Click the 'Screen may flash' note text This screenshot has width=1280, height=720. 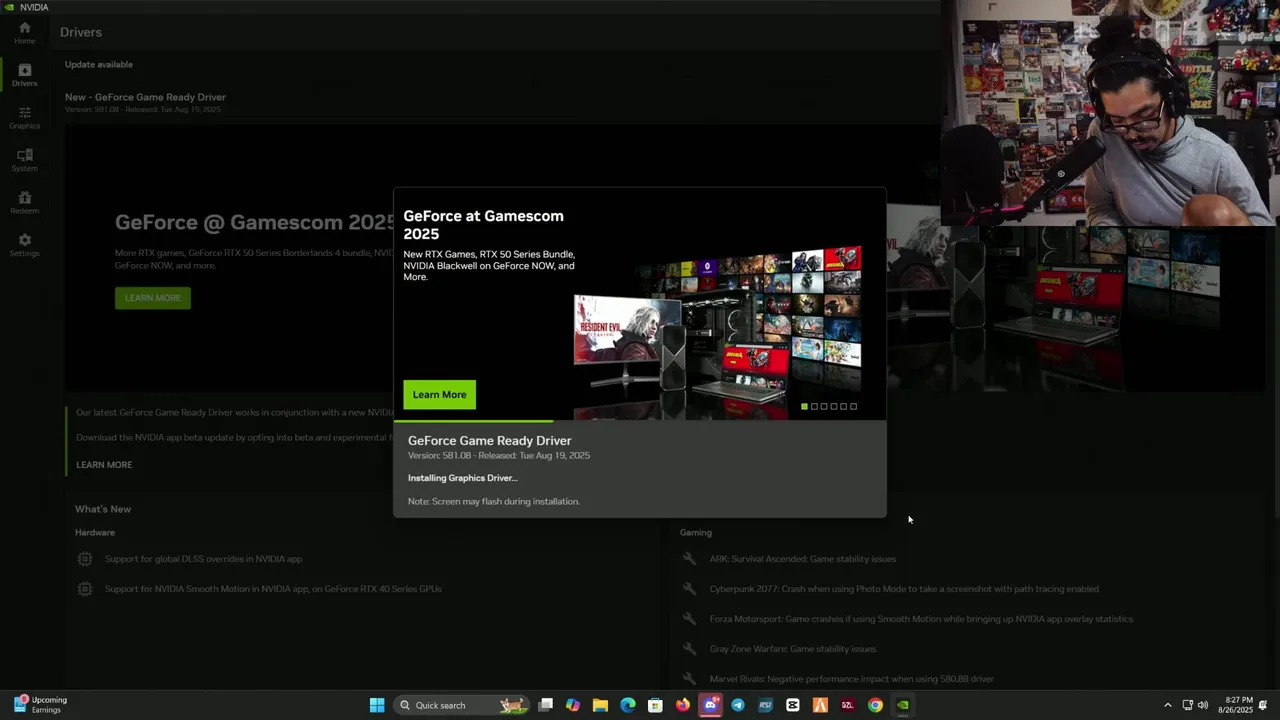pos(494,501)
